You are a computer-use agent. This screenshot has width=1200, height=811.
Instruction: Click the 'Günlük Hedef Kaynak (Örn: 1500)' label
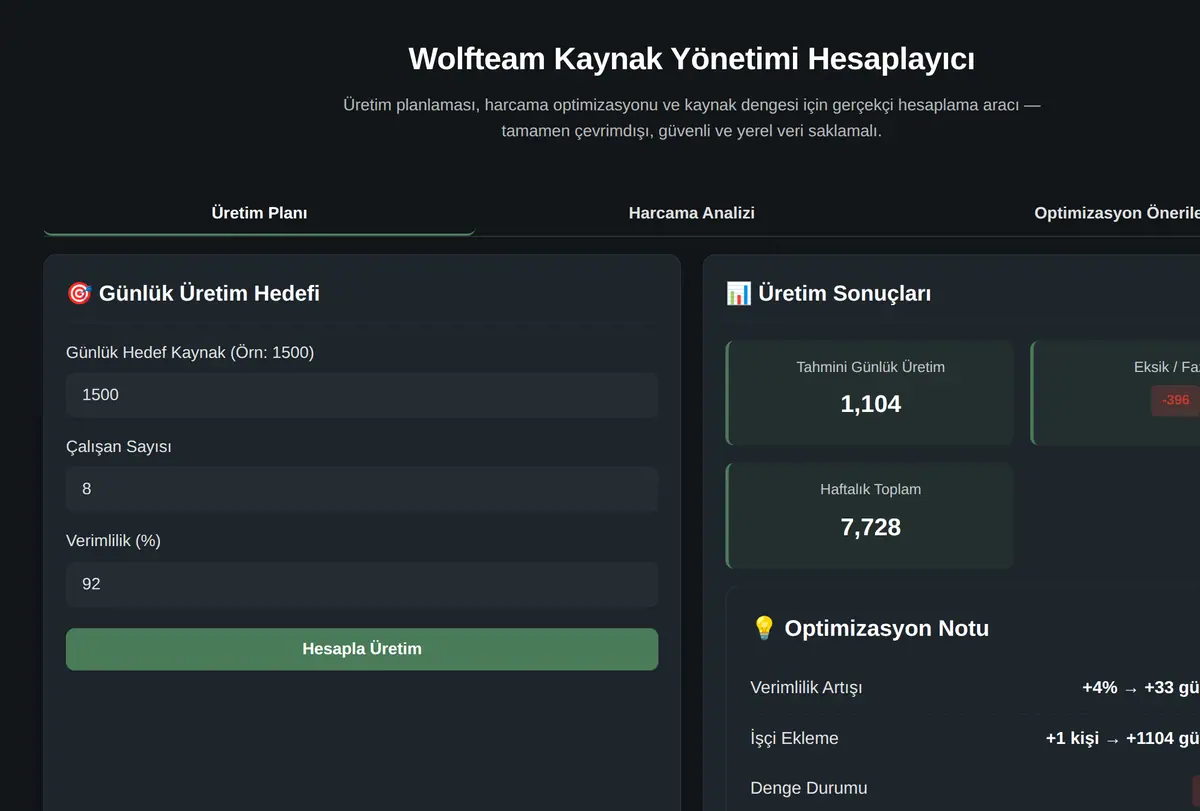point(190,352)
